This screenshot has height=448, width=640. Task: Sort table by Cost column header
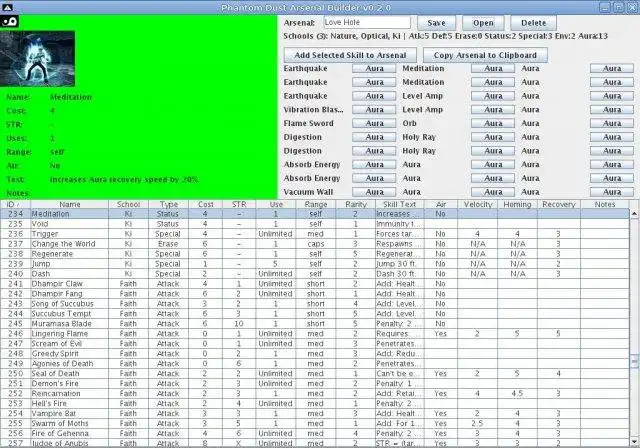pyautogui.click(x=206, y=204)
